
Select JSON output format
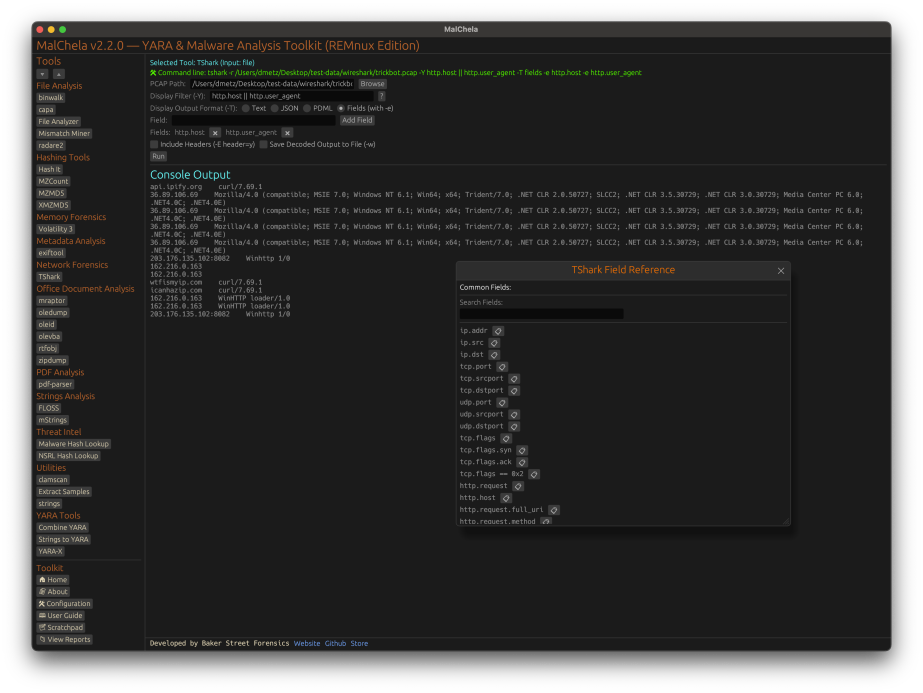(x=275, y=108)
